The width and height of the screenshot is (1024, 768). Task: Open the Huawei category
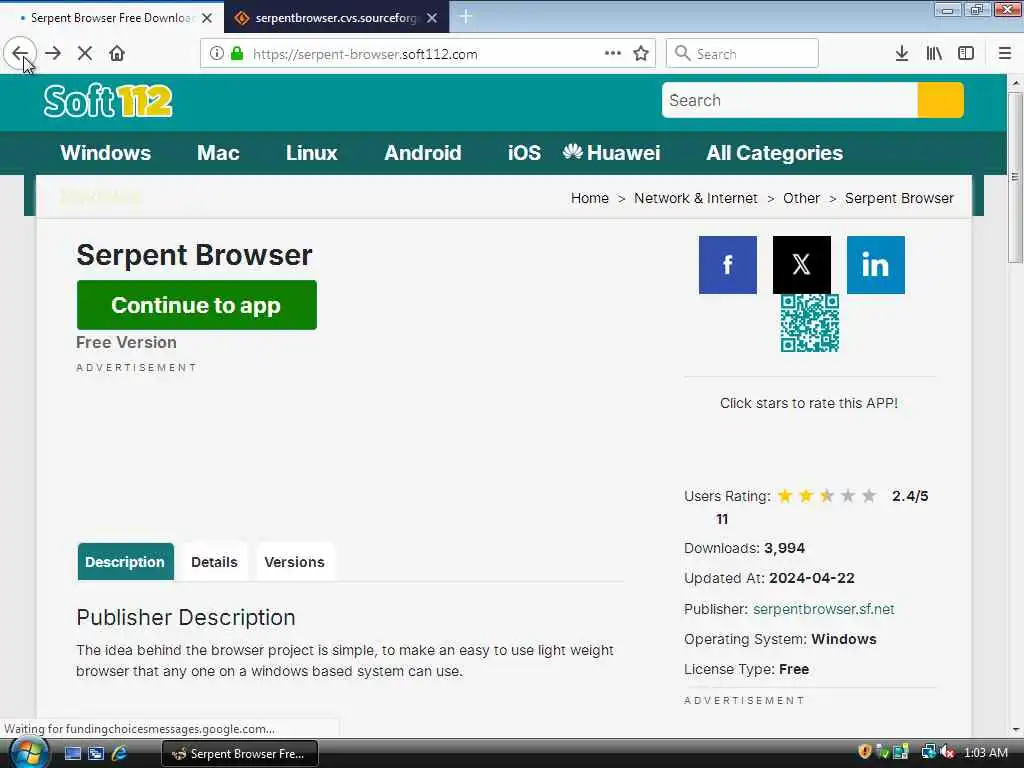[x=611, y=153]
